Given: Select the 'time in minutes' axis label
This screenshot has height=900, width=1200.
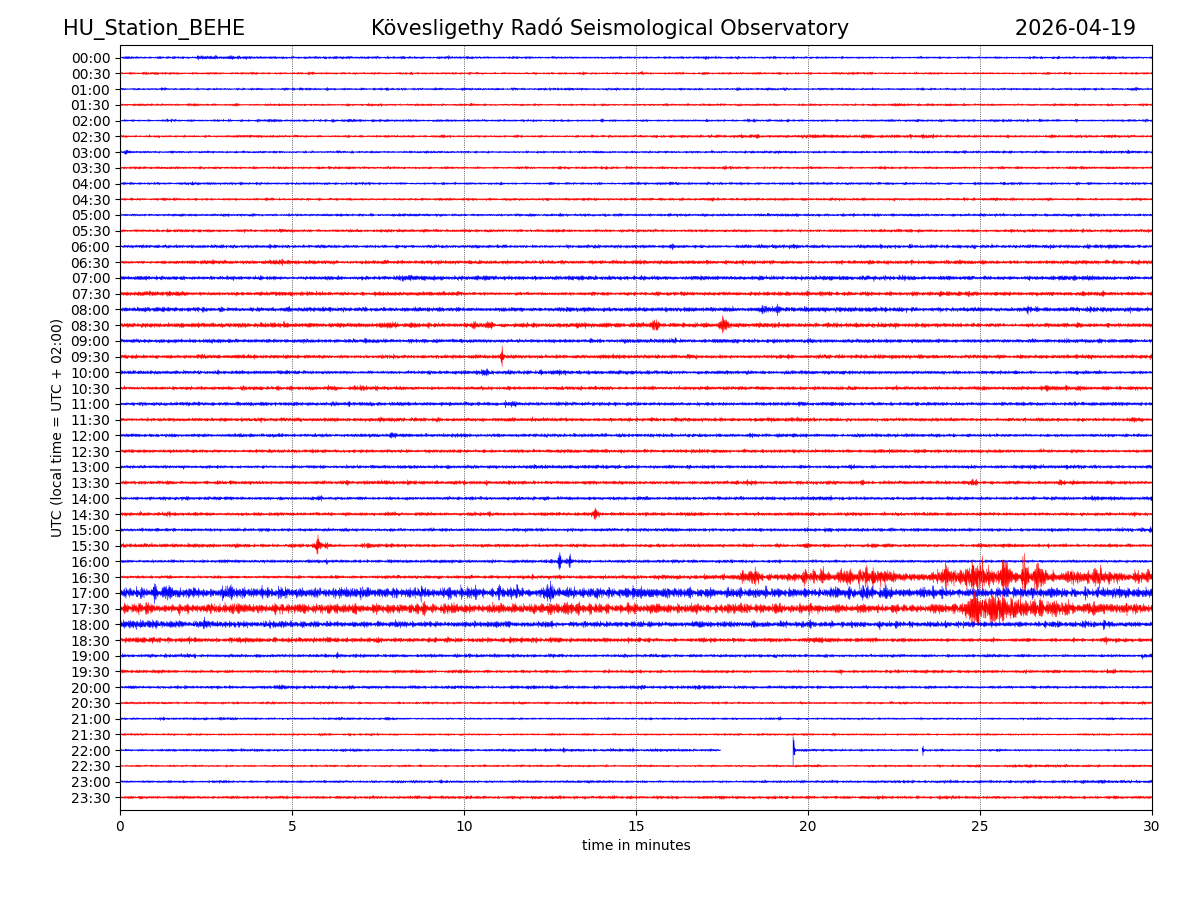Looking at the screenshot, I should pyautogui.click(x=636, y=846).
